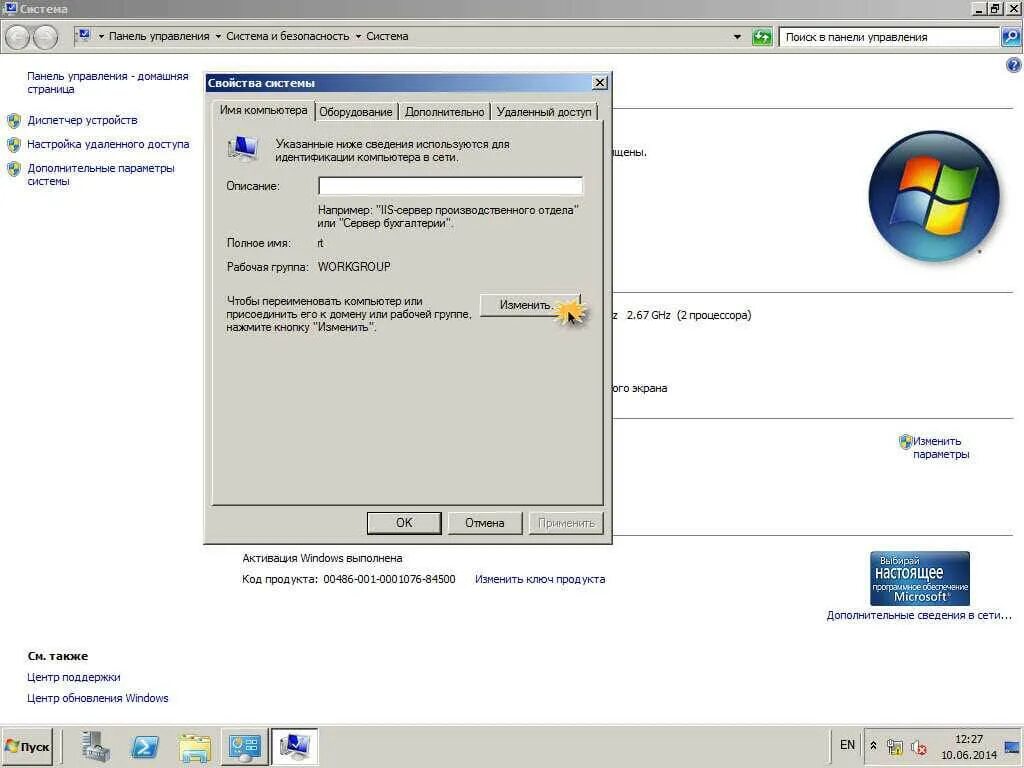Switch to Удаленный доступ tab
Viewport: 1024px width, 768px height.
(x=543, y=112)
